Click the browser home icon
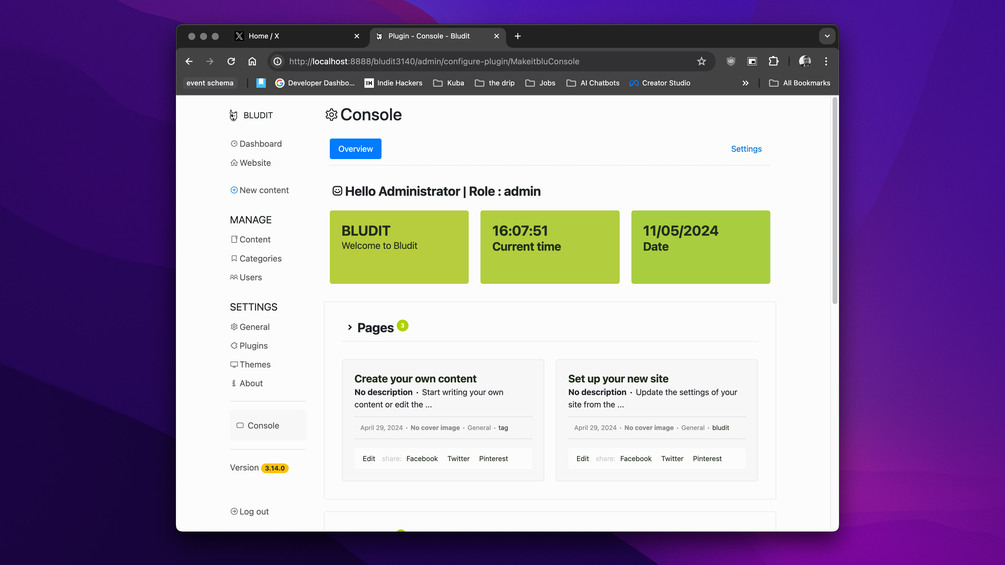The height and width of the screenshot is (565, 1005). (252, 61)
